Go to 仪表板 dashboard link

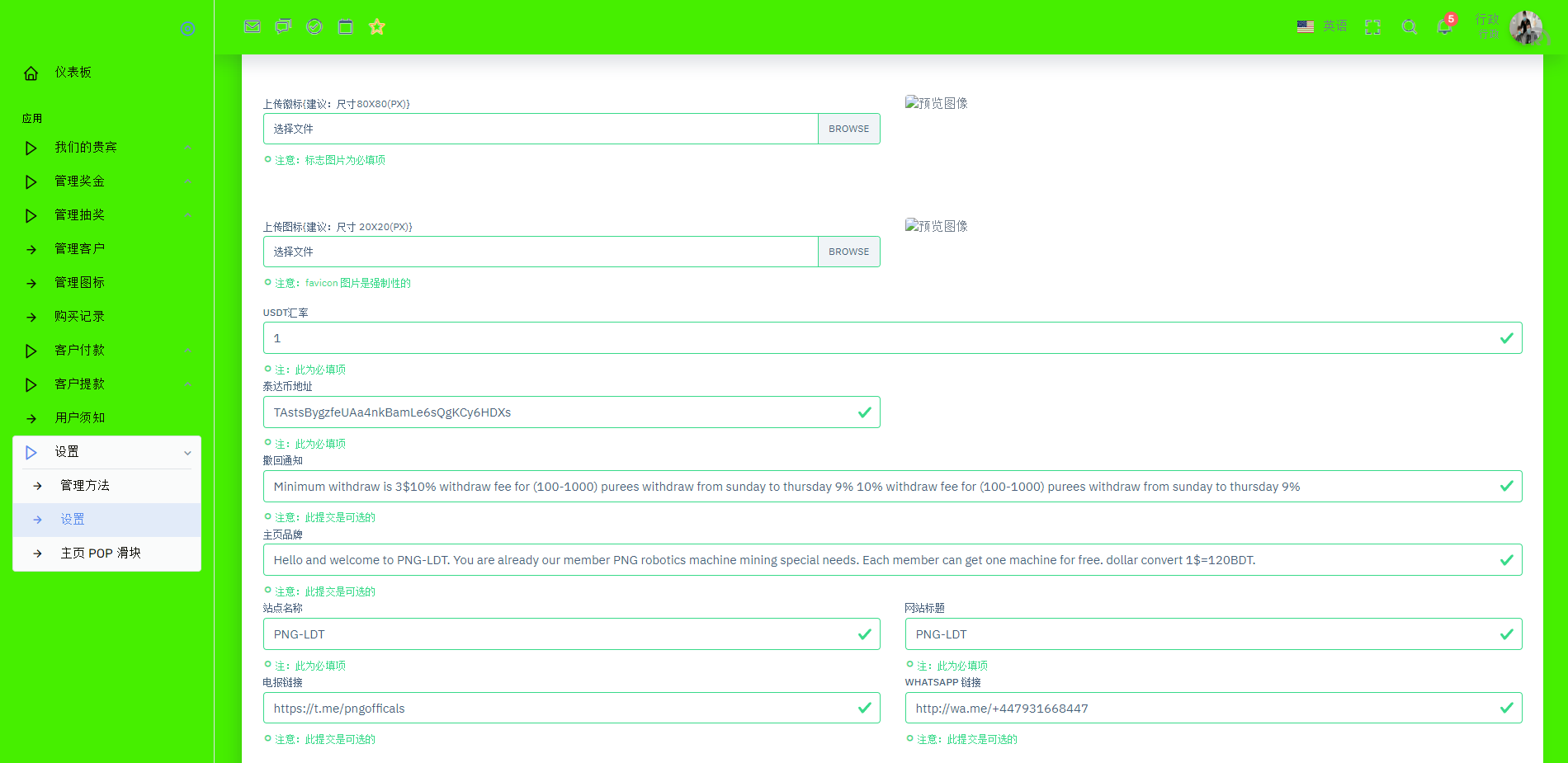pyautogui.click(x=73, y=73)
